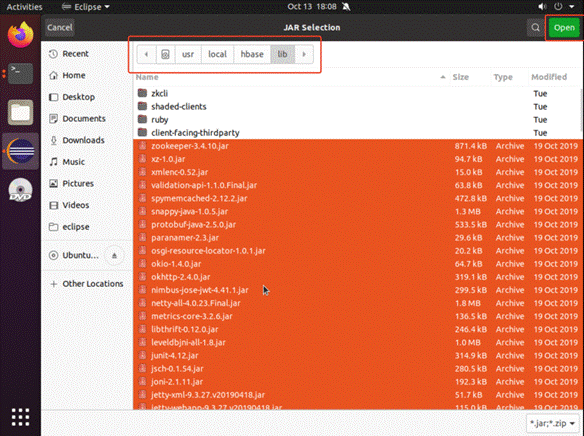Navigate to hbase in path bar
584x436 pixels.
coord(252,54)
